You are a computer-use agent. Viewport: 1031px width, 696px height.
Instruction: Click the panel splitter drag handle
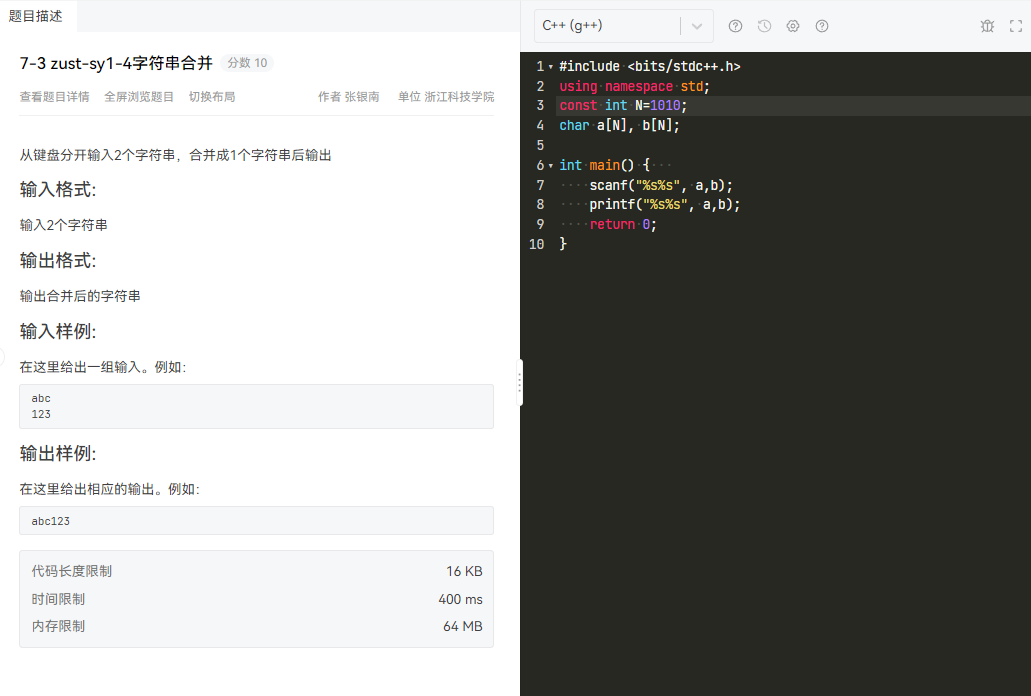coord(520,383)
